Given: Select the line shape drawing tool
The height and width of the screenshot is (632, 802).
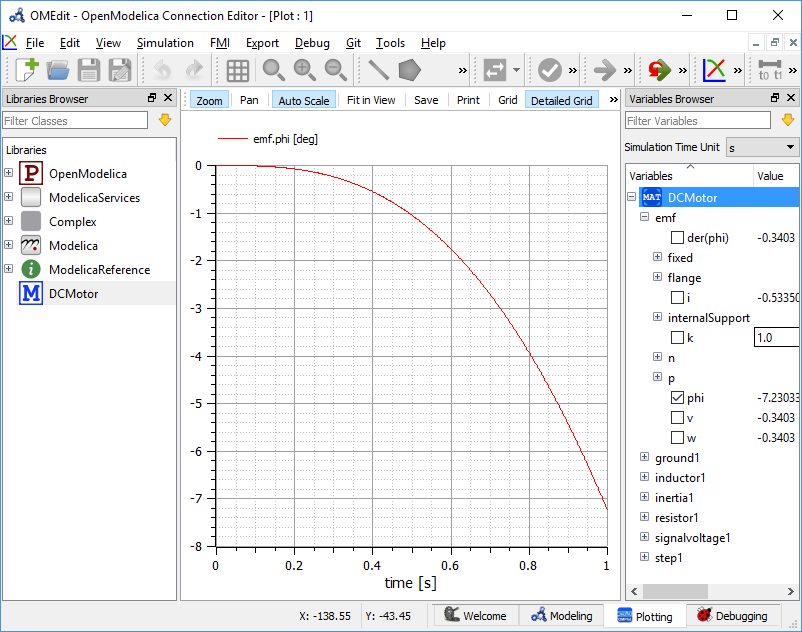Looking at the screenshot, I should (x=378, y=70).
